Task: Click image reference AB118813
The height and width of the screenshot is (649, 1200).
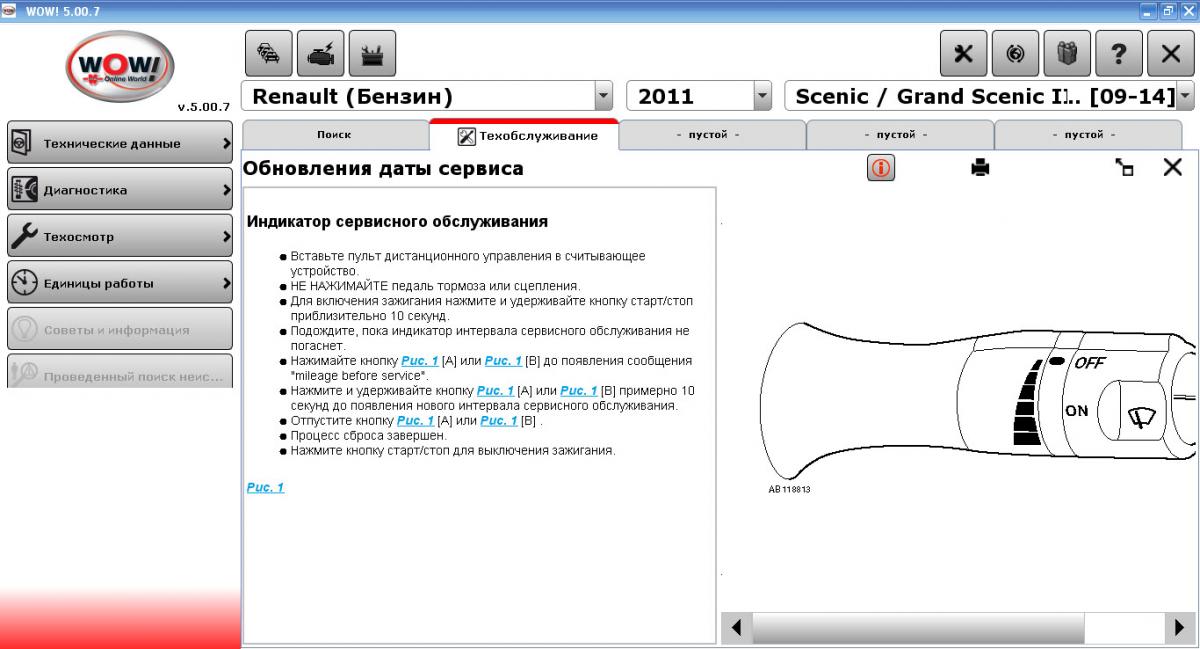Action: (789, 490)
